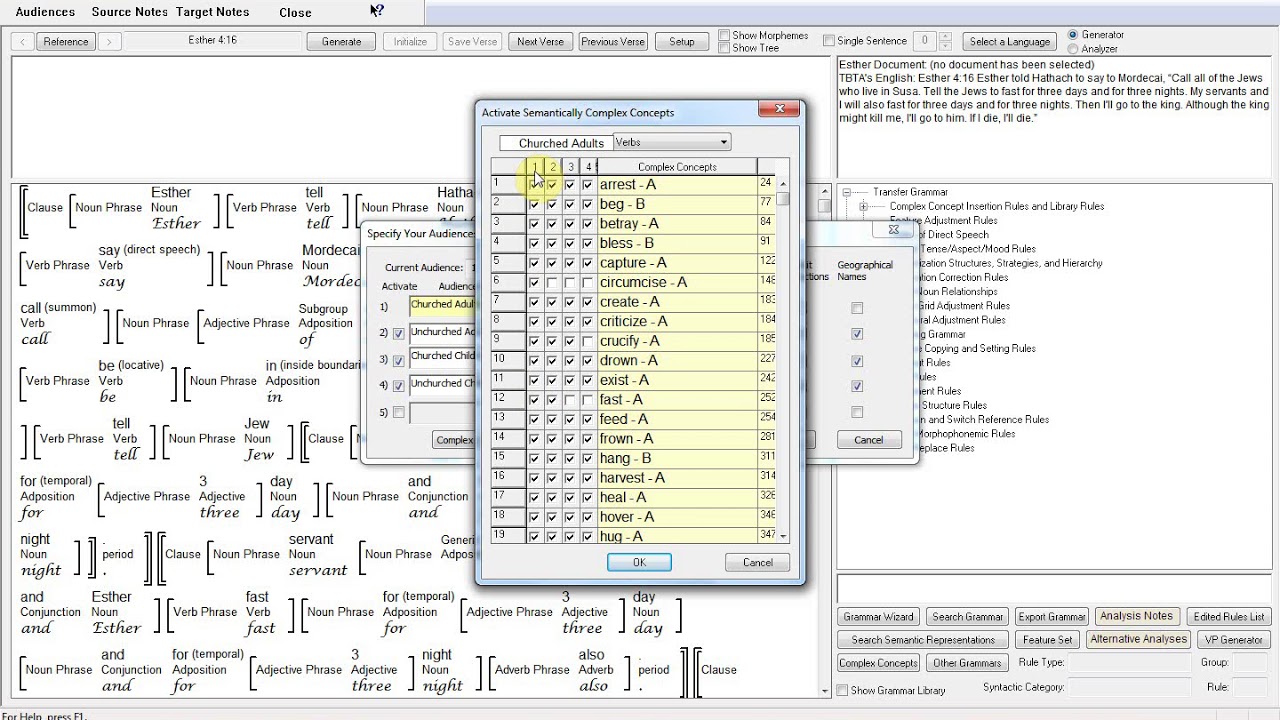Toggle Show Grammar Library checkbox

(842, 690)
